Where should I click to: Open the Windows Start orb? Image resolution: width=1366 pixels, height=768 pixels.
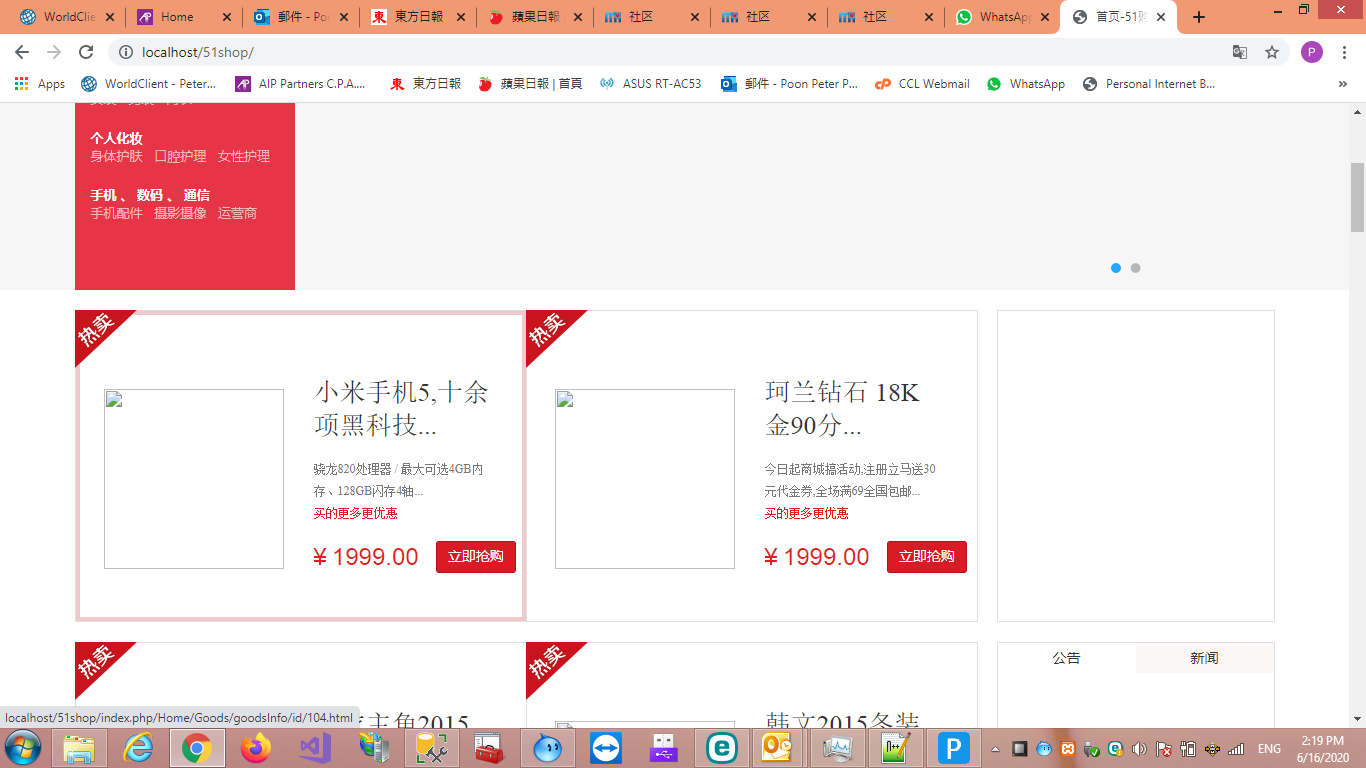(x=23, y=748)
